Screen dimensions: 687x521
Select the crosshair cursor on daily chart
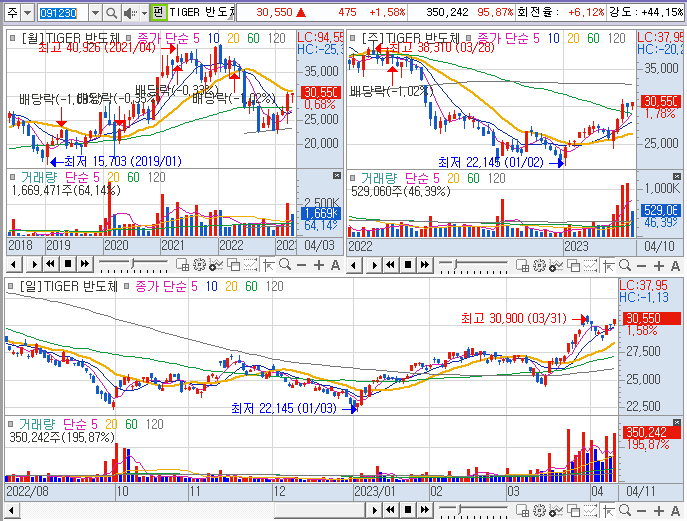click(609, 510)
